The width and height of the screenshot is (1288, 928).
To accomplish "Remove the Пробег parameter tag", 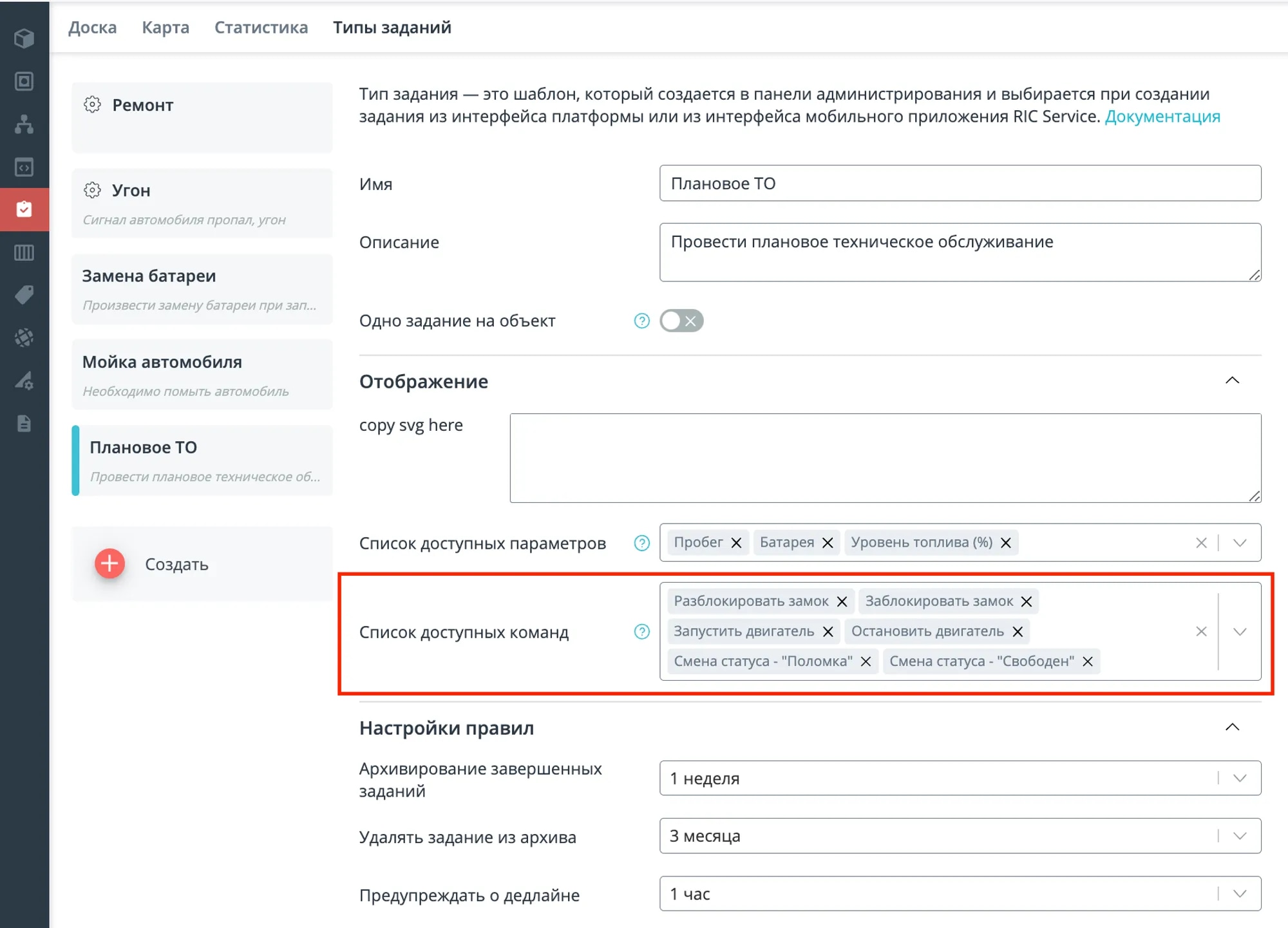I will click(x=736, y=543).
